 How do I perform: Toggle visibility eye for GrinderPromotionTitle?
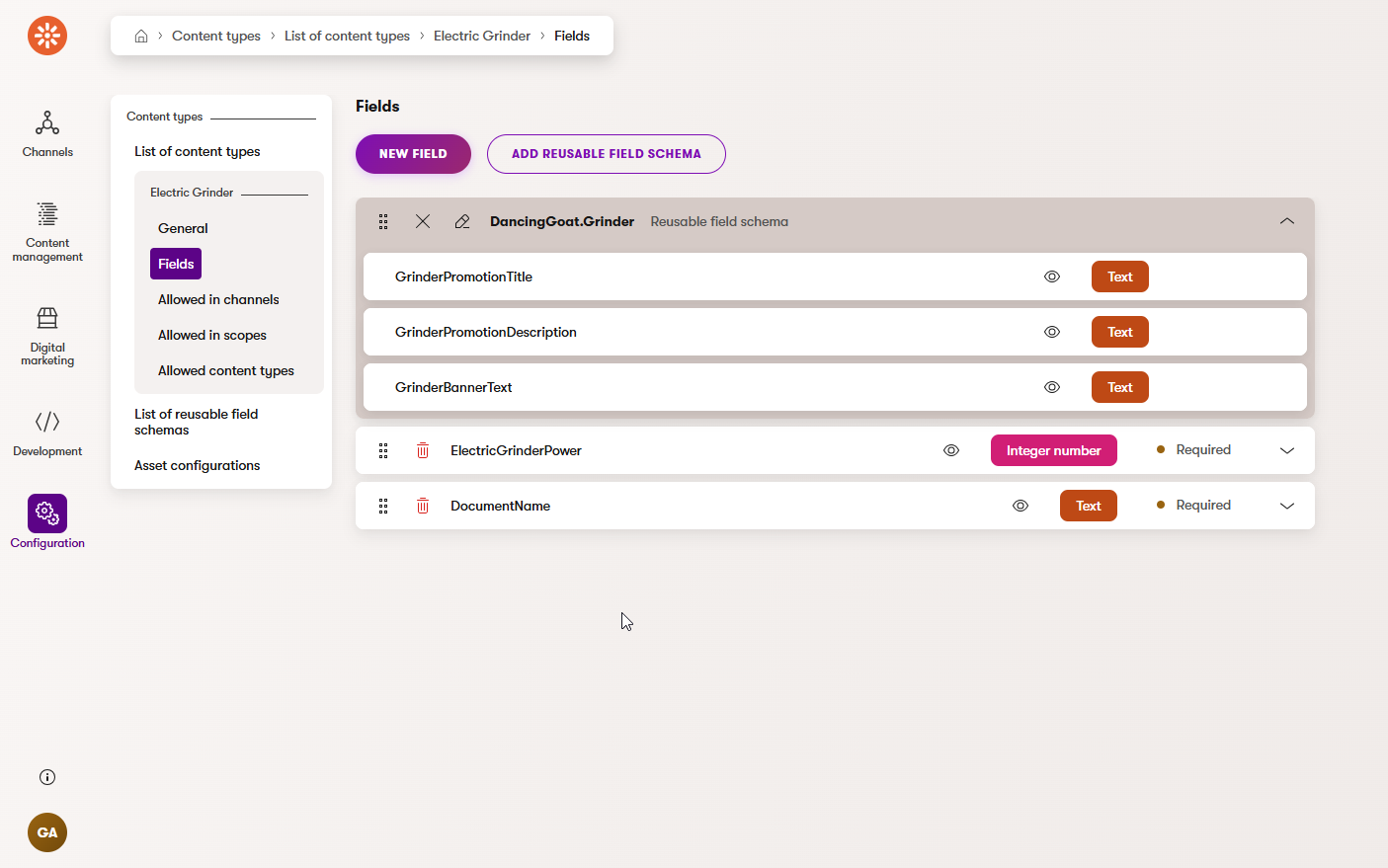[x=1052, y=276]
